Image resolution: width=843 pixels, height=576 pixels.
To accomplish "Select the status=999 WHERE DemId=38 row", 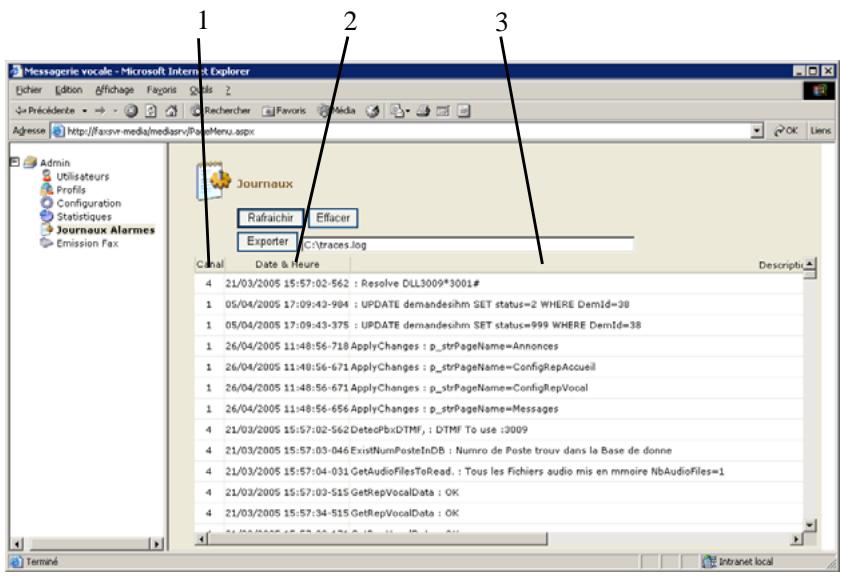I will pyautogui.click(x=498, y=325).
